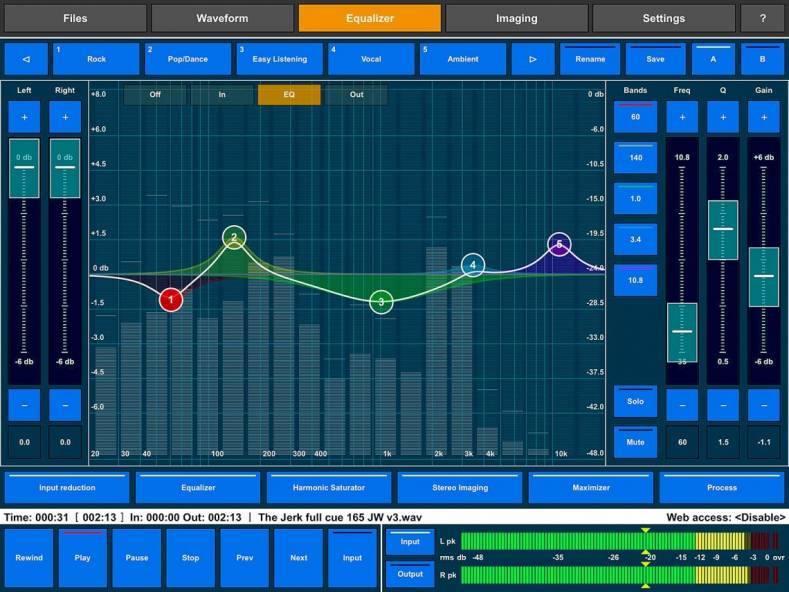
Task: Click the previous preset arrow button
Action: coord(25,59)
